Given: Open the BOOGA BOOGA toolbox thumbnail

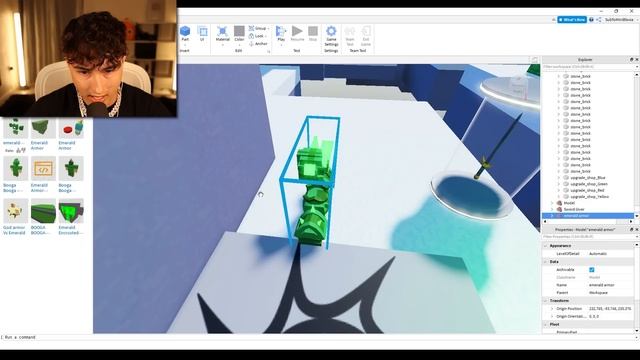Looking at the screenshot, I should [43, 211].
